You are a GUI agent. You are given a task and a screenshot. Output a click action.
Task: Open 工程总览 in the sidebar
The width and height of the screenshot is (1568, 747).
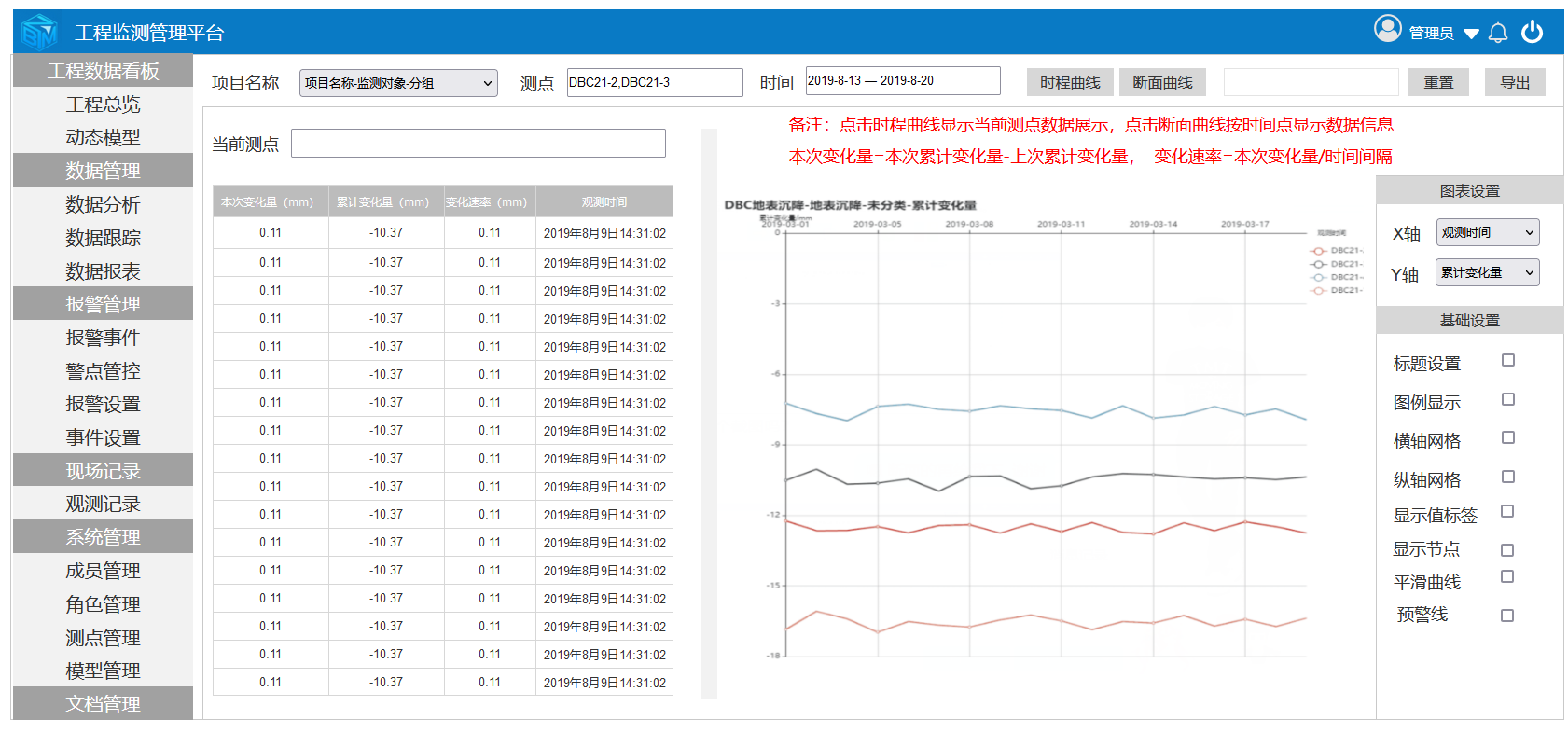[103, 104]
